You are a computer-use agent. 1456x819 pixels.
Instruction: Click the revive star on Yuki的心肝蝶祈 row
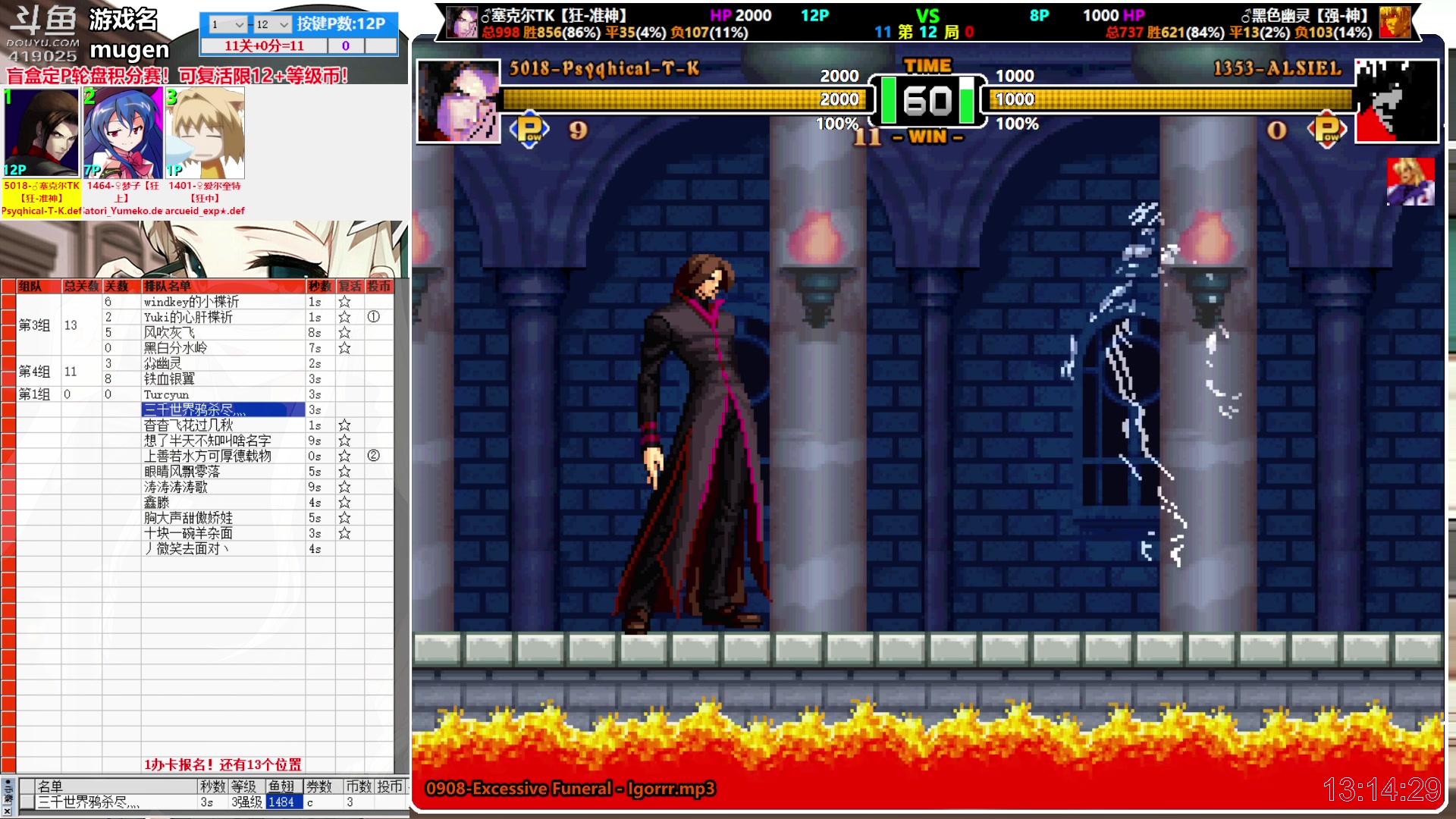coord(344,317)
